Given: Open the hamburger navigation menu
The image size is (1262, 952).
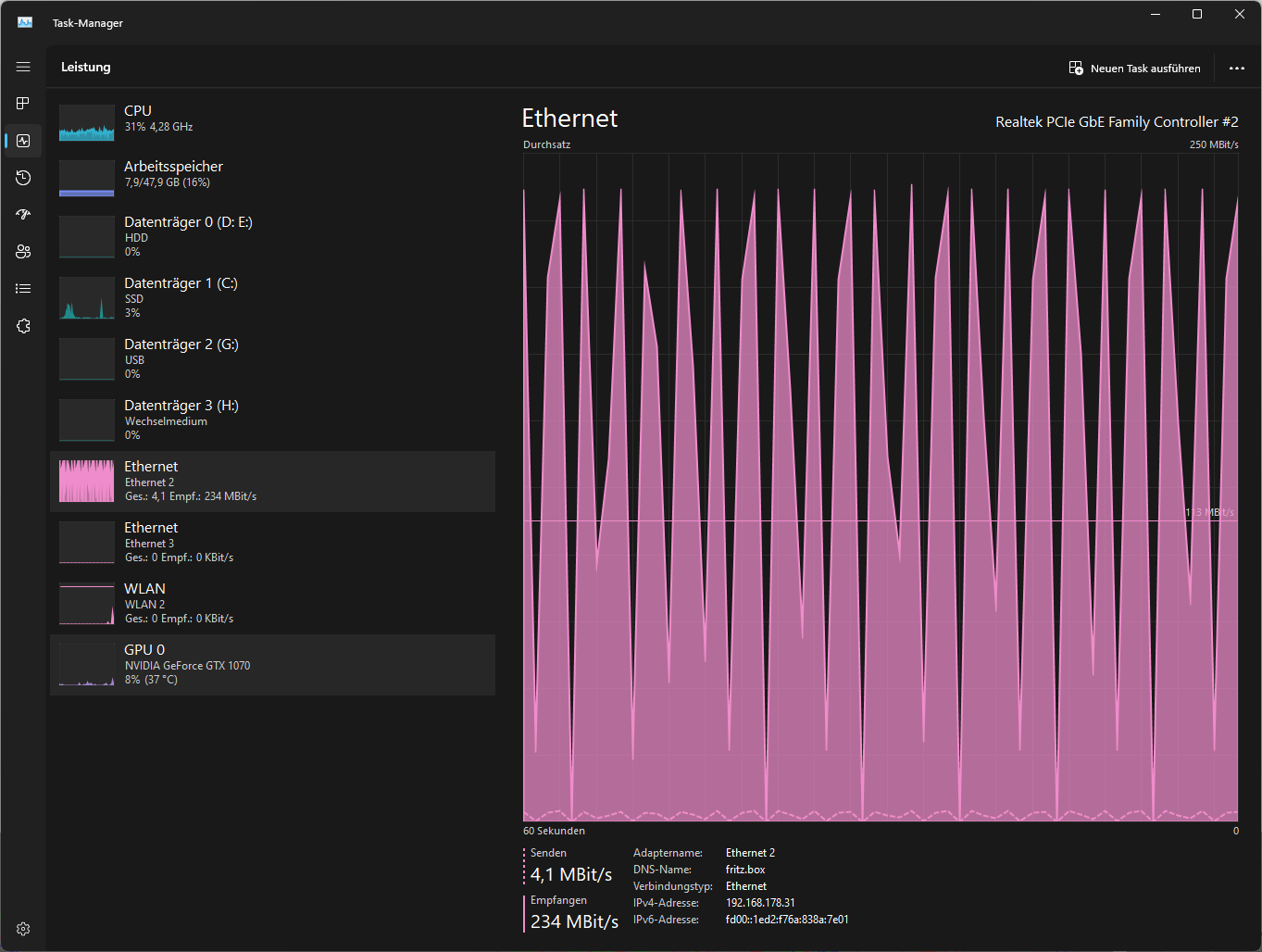Looking at the screenshot, I should pyautogui.click(x=23, y=67).
